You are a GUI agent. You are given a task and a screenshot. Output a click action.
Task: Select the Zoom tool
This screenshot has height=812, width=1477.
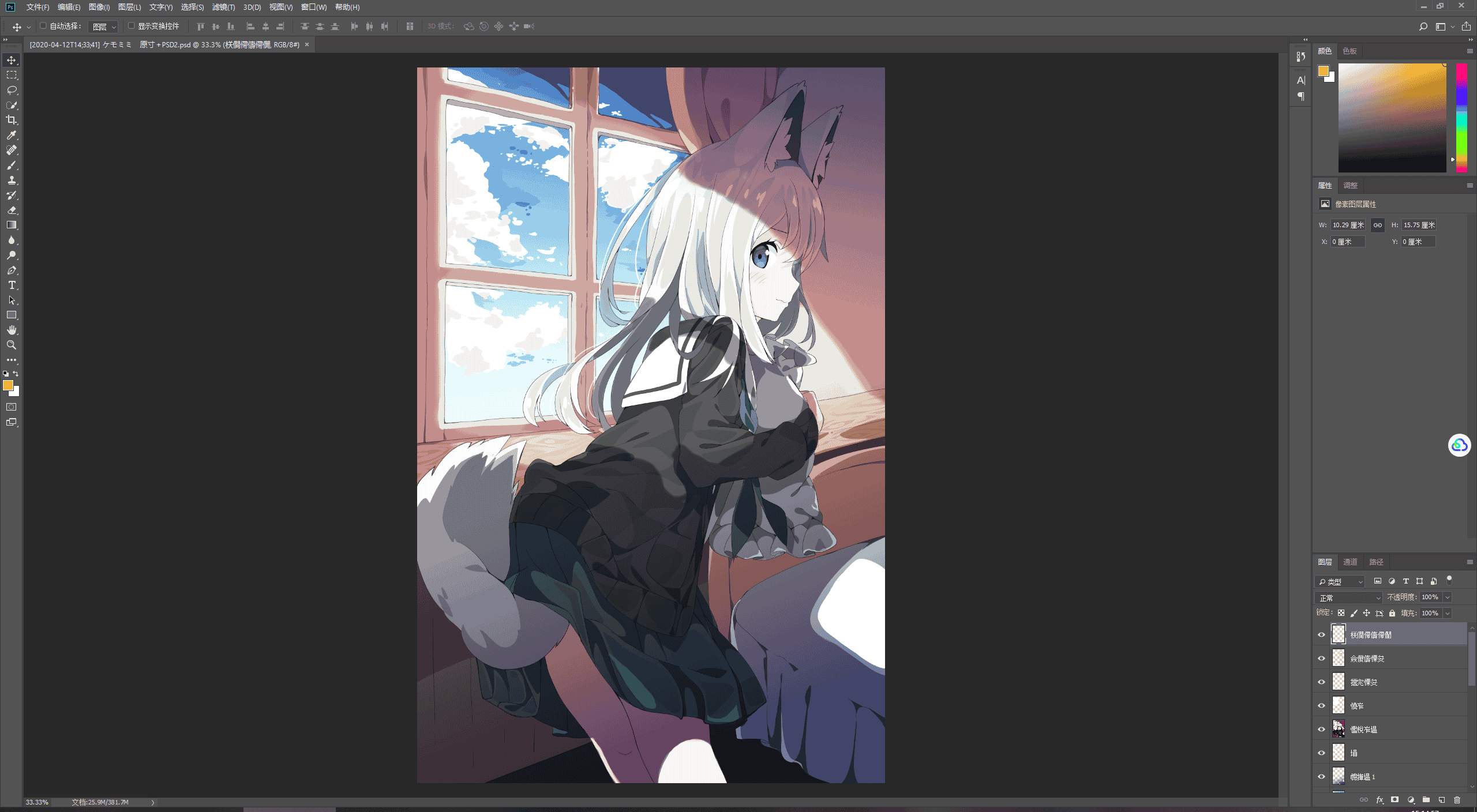point(12,345)
